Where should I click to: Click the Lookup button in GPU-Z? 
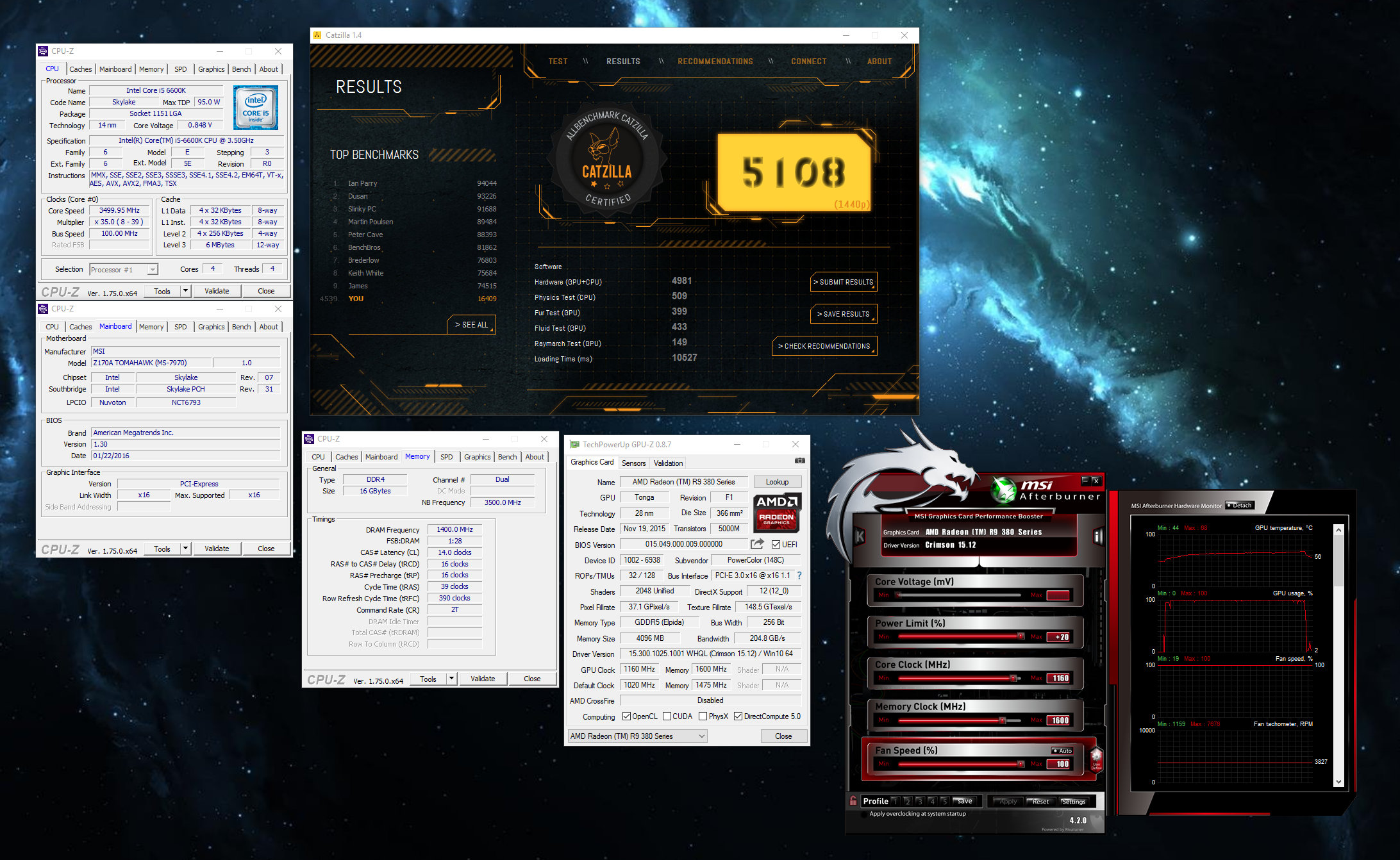point(777,482)
